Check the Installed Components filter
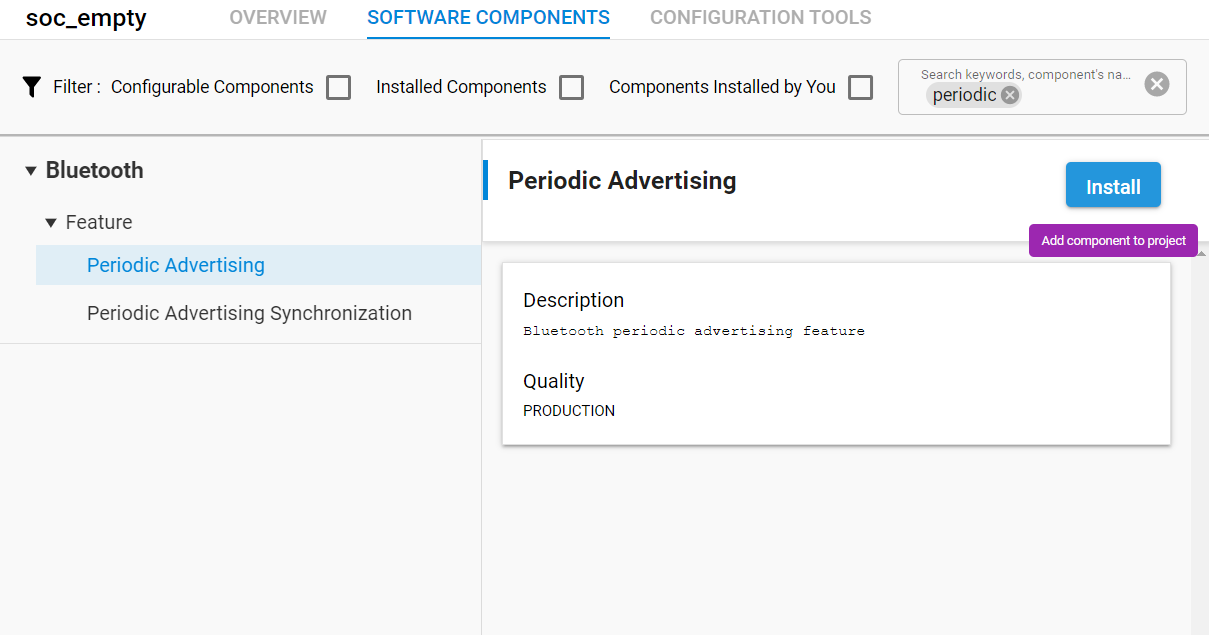 [571, 87]
